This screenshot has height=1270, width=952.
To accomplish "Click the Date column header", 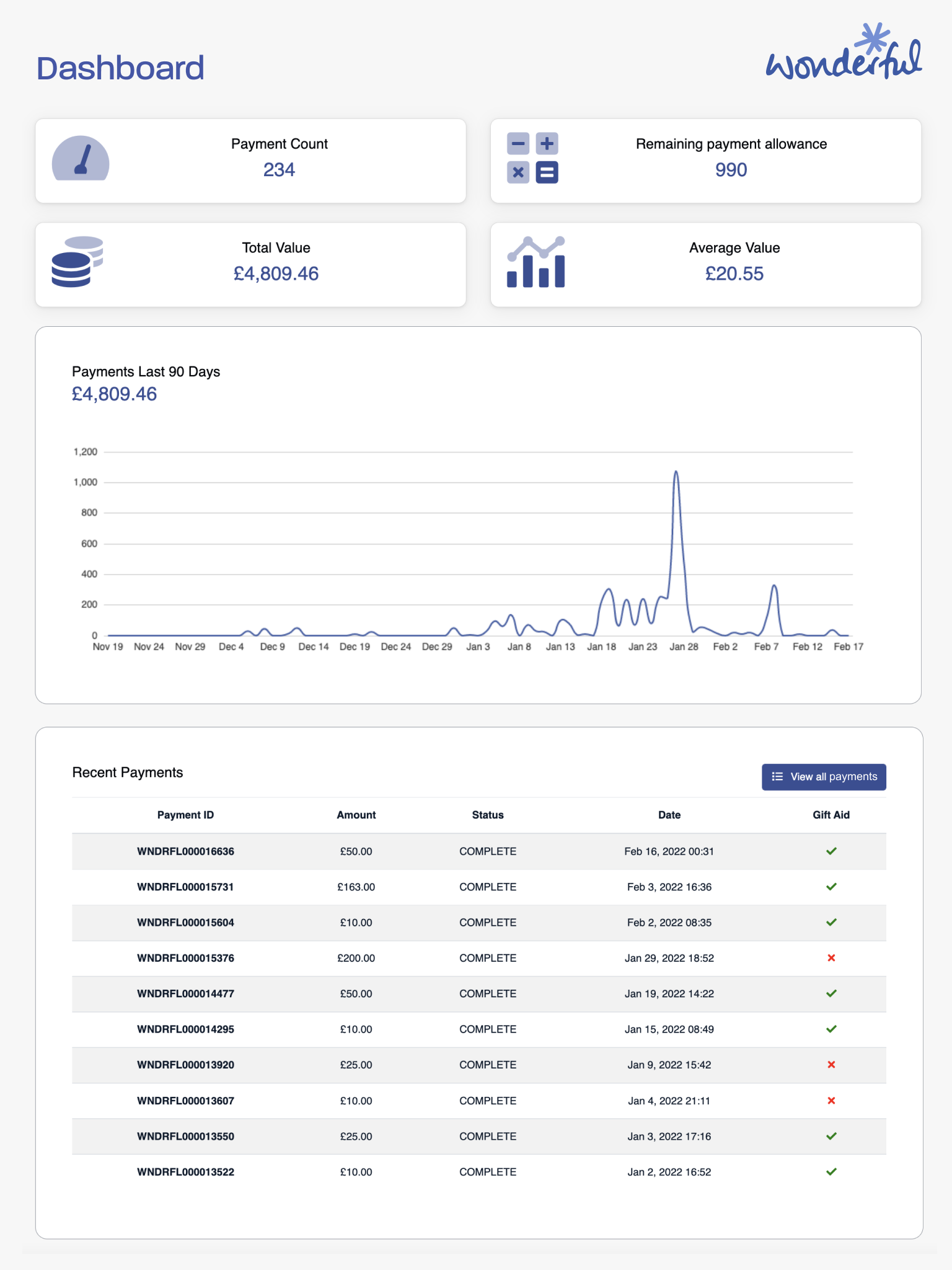I will [669, 815].
